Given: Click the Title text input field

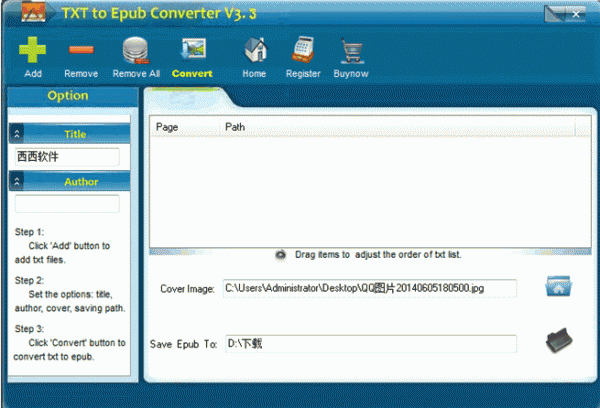Looking at the screenshot, I should click(67, 157).
